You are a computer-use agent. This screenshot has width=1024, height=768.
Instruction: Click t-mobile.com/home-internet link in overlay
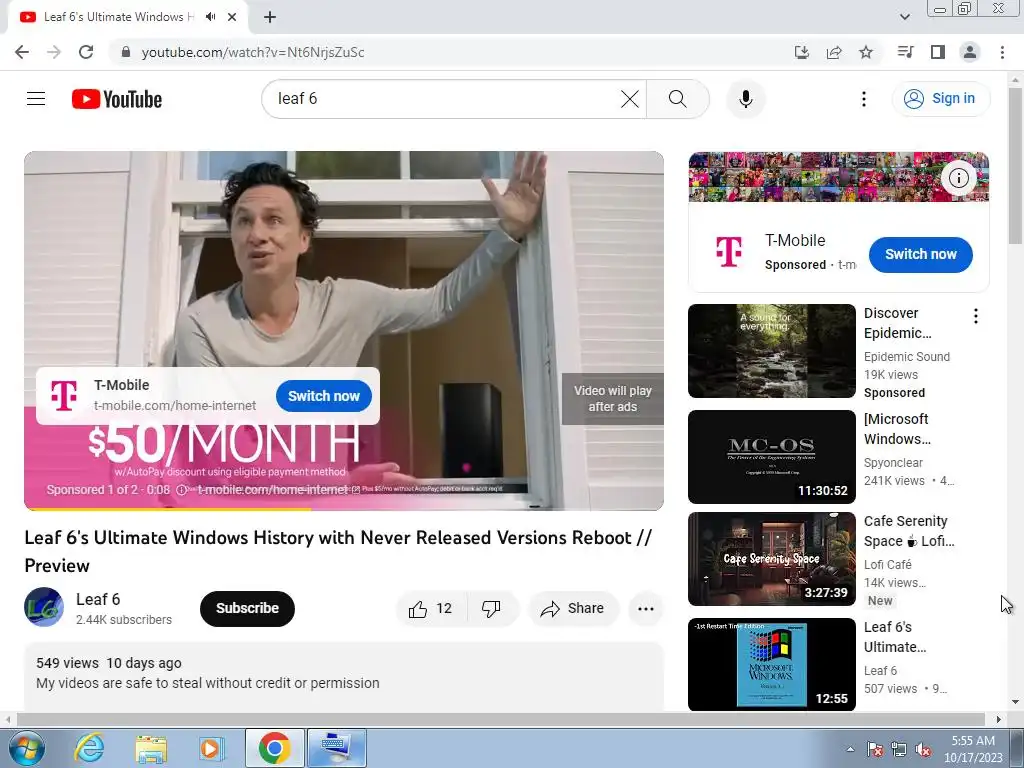click(x=175, y=406)
